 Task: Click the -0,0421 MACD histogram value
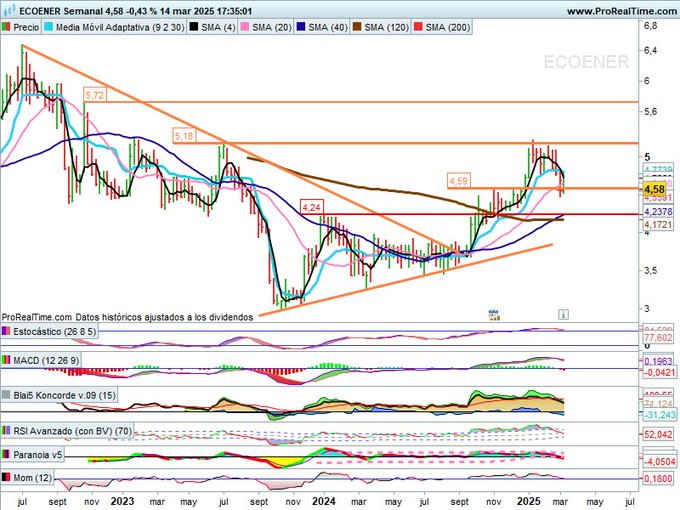pos(658,373)
